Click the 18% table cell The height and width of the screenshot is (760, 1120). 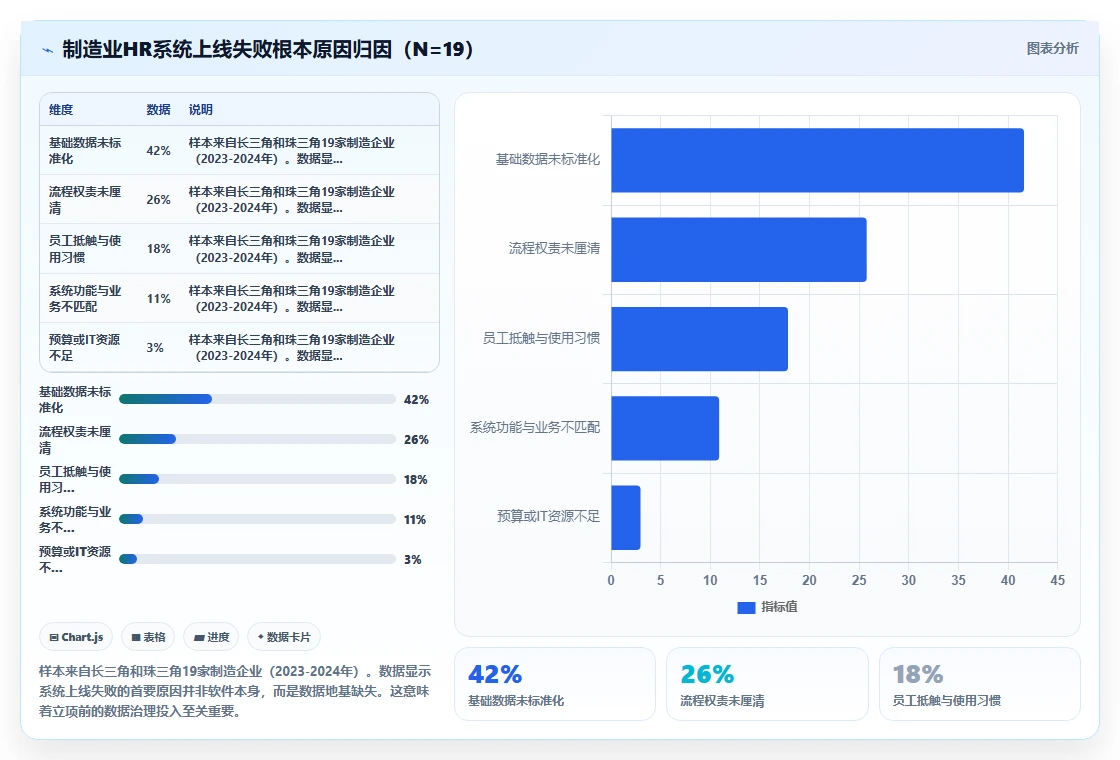(x=159, y=249)
